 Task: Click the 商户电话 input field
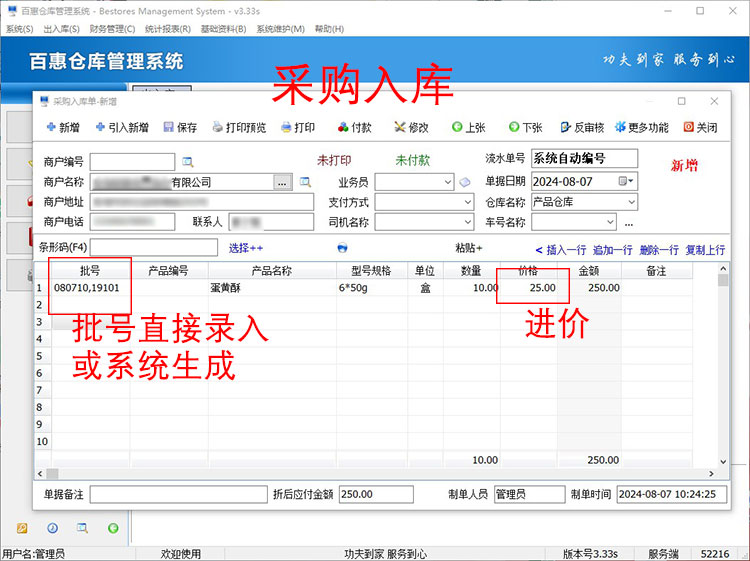pos(132,222)
